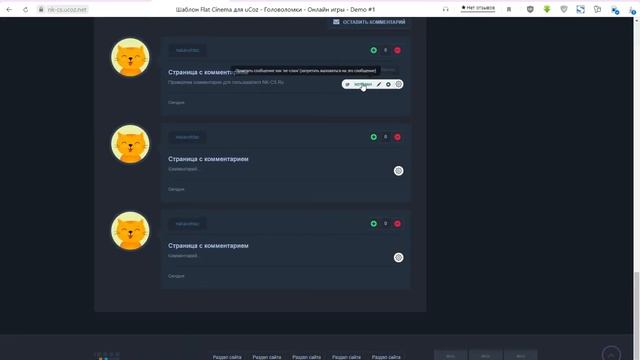
Task: Downvote the second comment with red minus
Action: coord(397,137)
